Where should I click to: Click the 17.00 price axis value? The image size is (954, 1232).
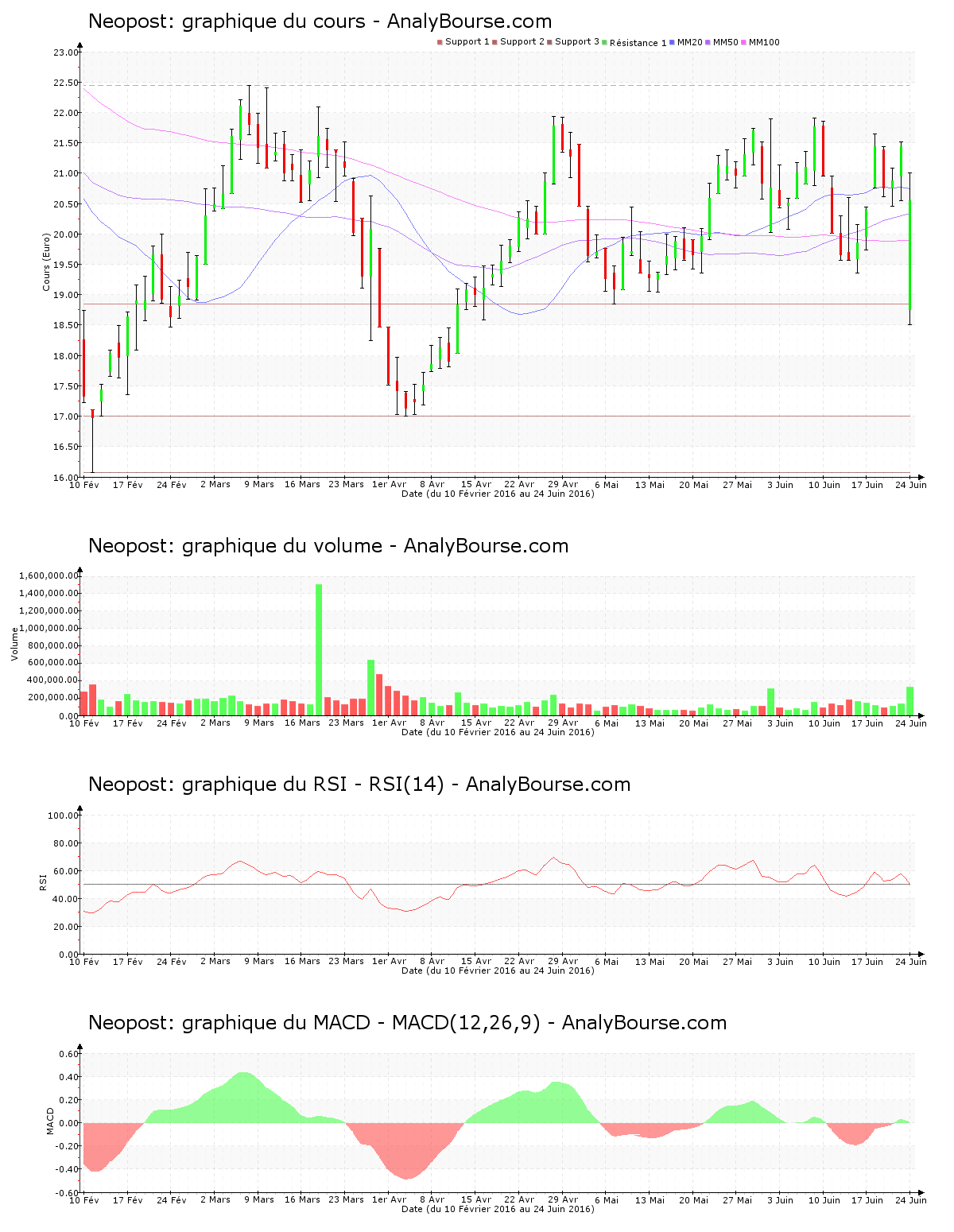tap(66, 417)
